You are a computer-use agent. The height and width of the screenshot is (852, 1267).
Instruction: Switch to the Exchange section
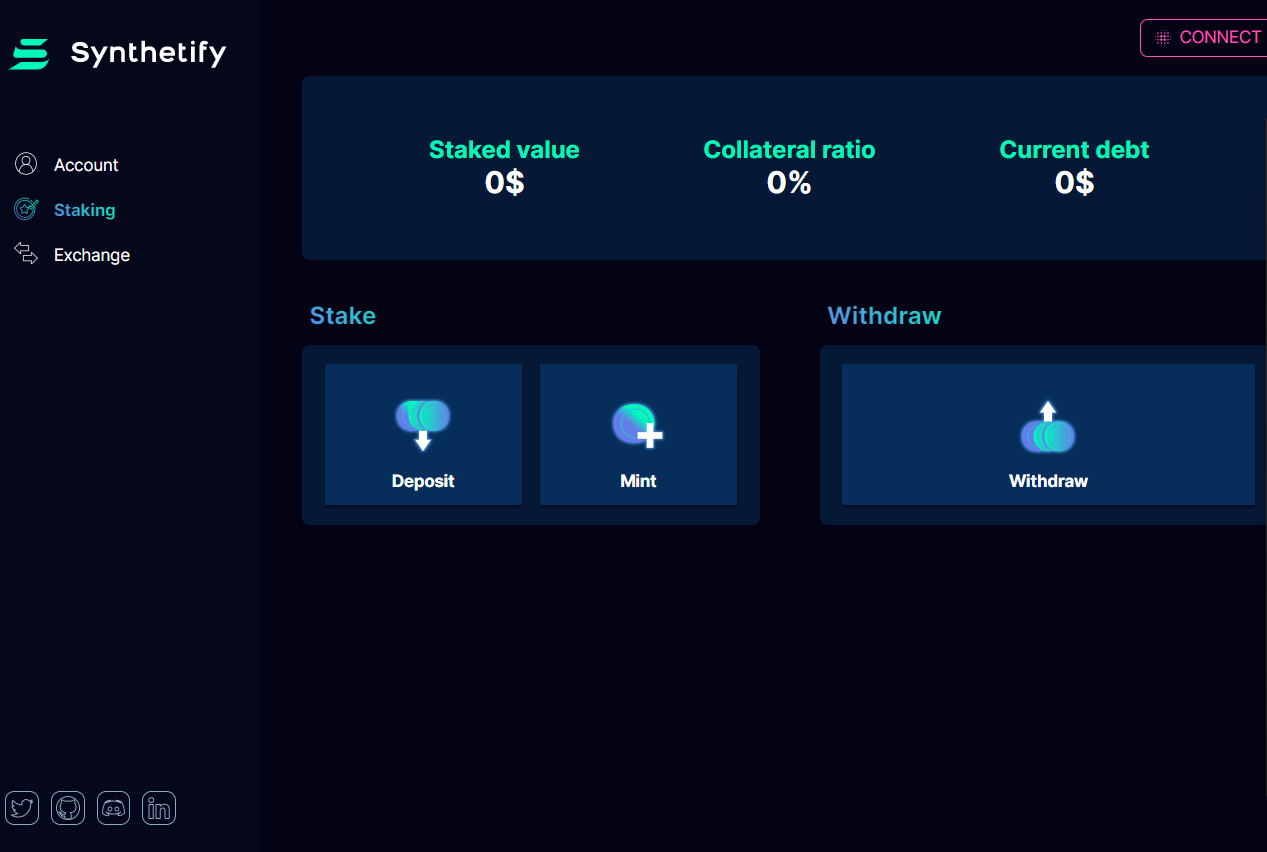pyautogui.click(x=92, y=255)
